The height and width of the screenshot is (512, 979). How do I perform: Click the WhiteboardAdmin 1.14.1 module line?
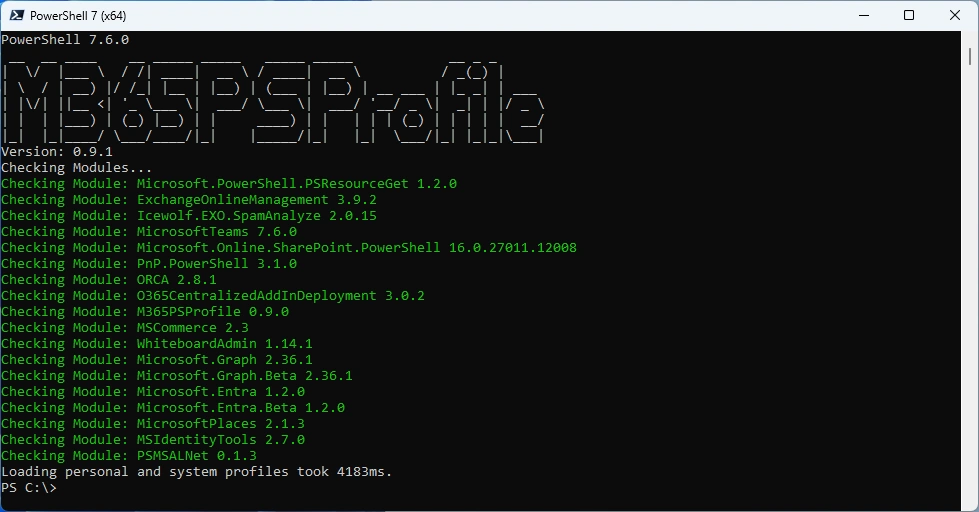[x=157, y=344]
